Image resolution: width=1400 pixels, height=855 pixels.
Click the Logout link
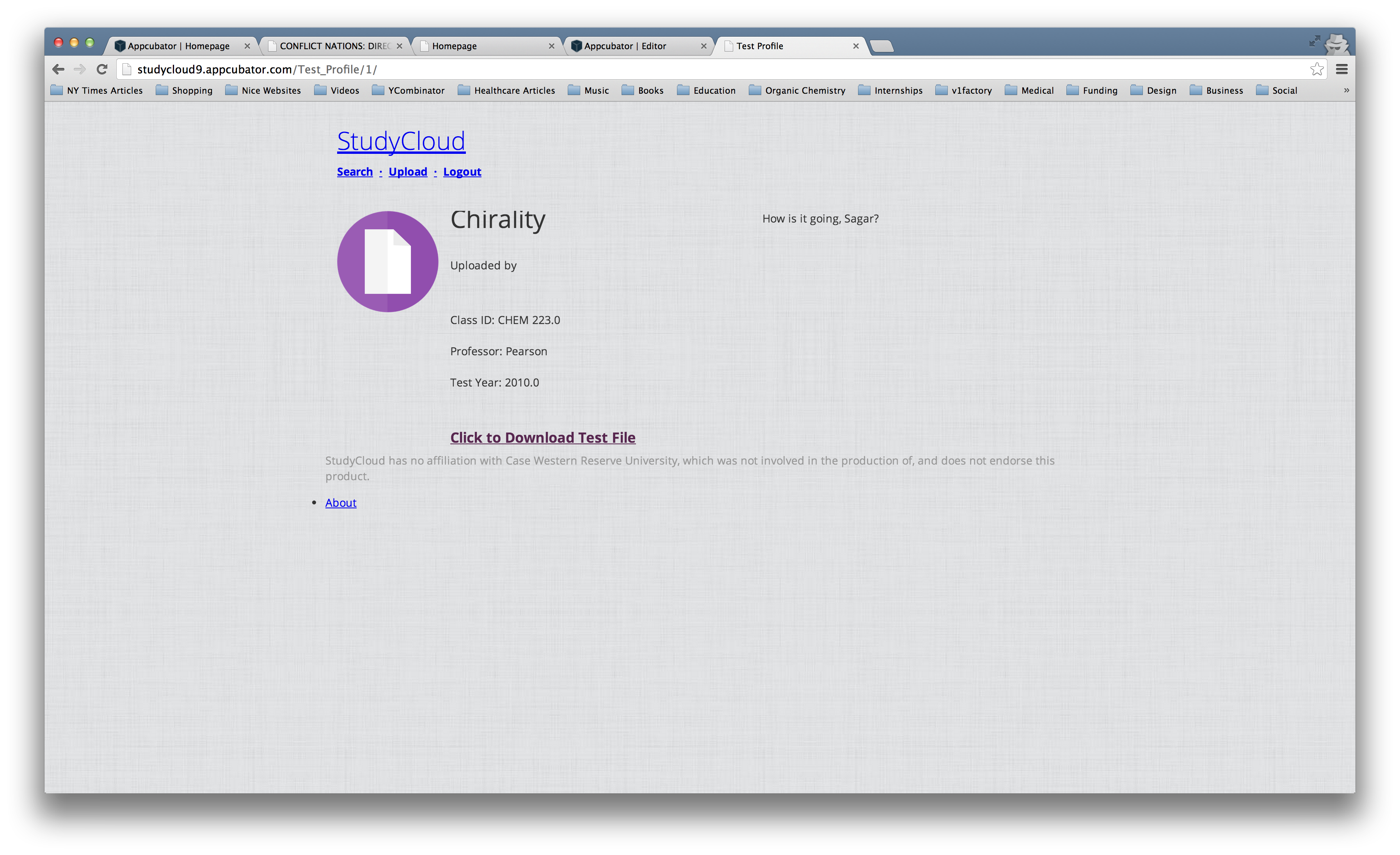462,172
